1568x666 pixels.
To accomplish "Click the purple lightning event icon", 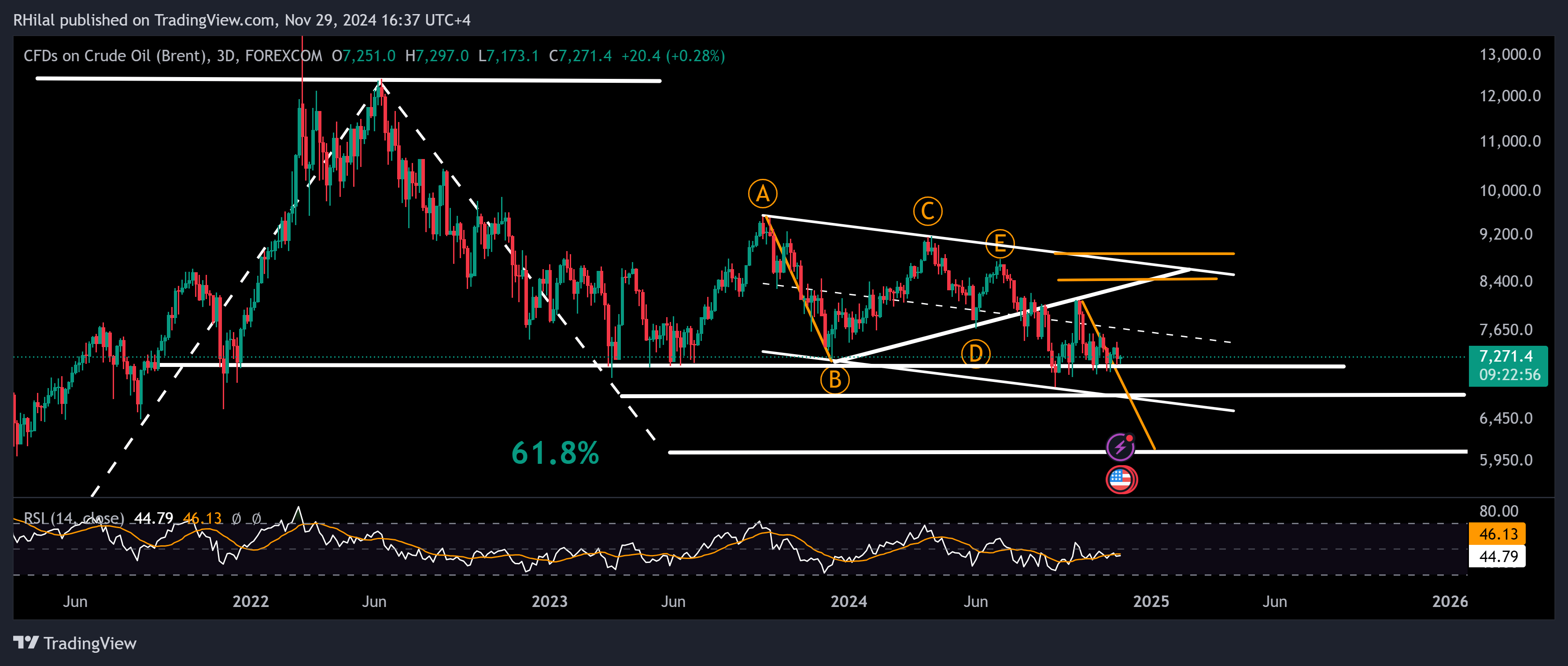I will click(x=1120, y=448).
